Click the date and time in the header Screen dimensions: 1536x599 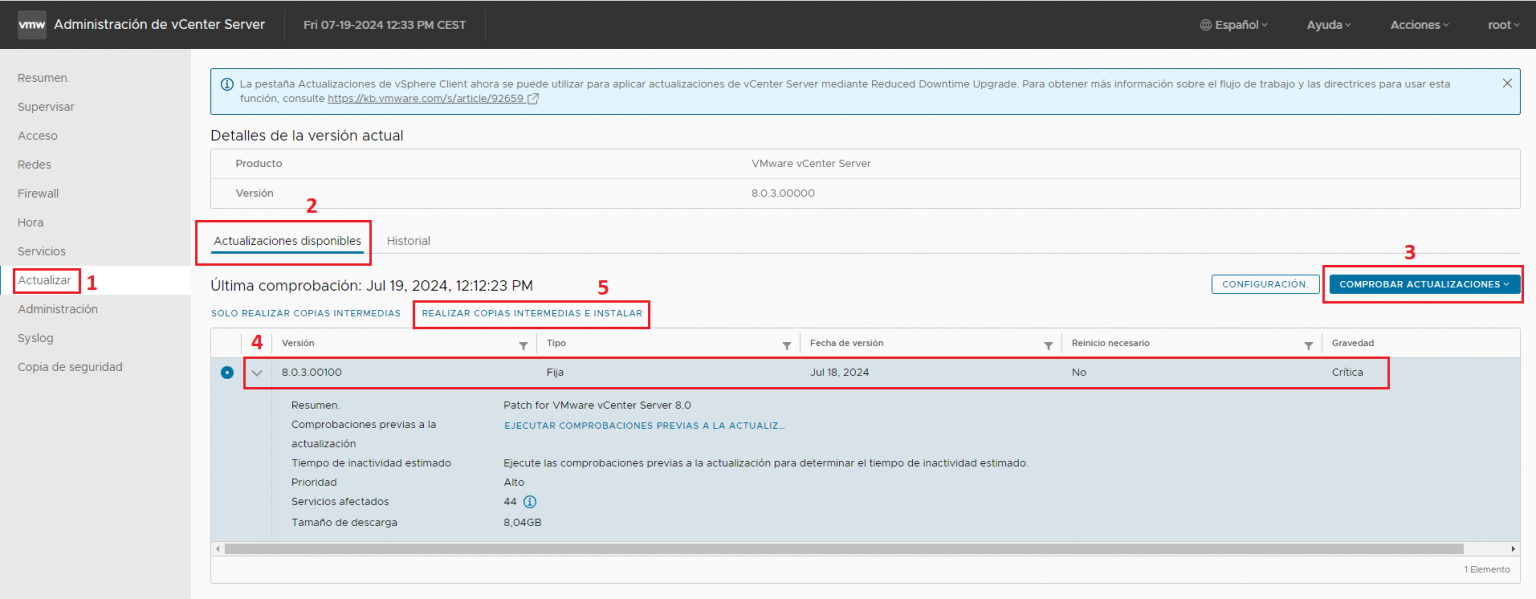(384, 25)
